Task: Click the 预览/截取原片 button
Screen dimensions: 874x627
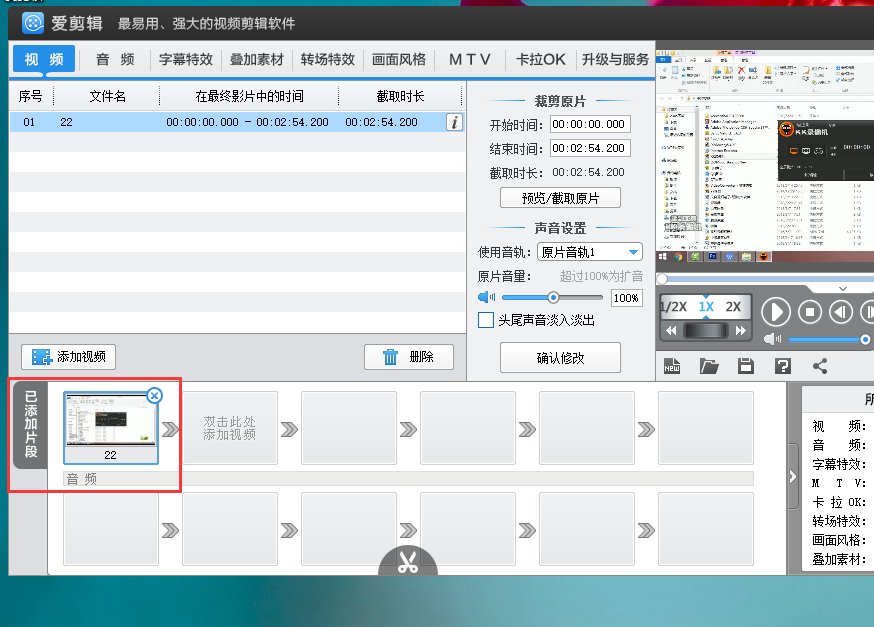Action: coord(560,197)
